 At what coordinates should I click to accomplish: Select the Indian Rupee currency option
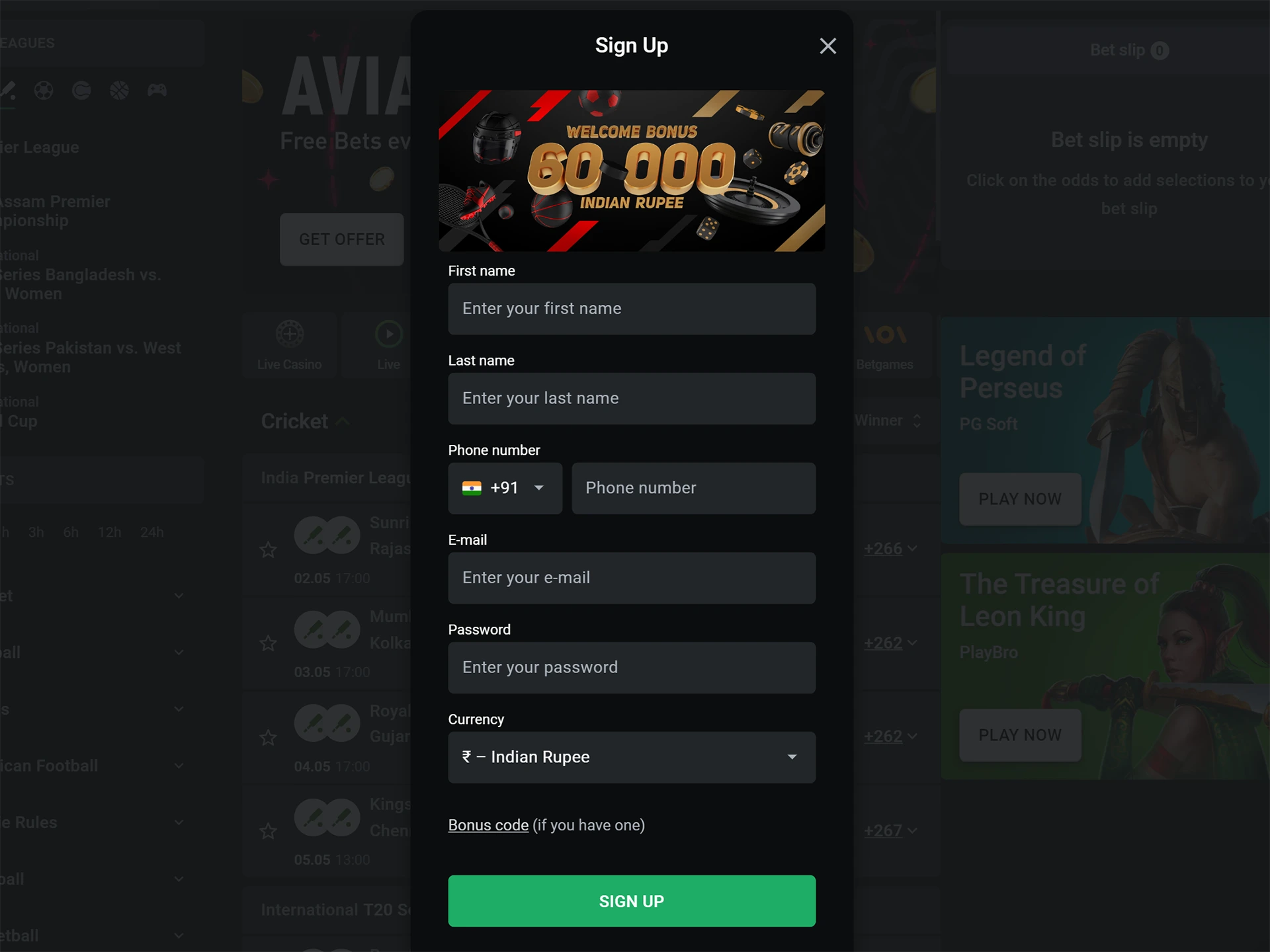pos(631,757)
